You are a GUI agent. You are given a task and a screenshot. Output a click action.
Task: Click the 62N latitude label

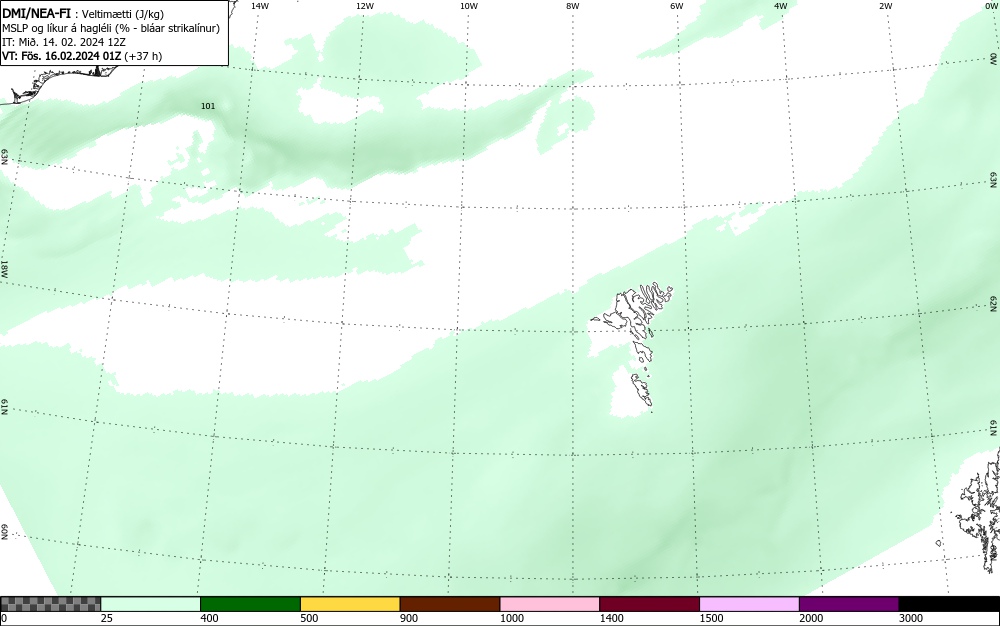994,303
